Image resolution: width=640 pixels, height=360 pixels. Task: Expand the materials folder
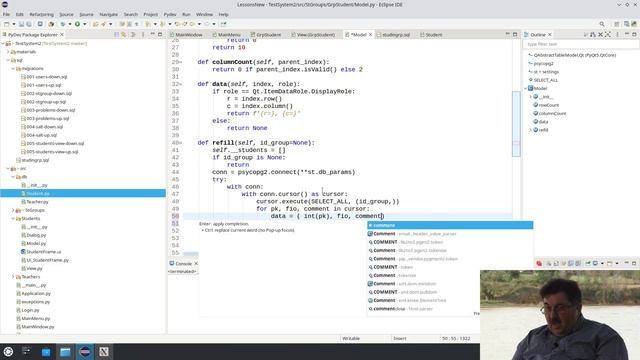pyautogui.click(x=8, y=52)
